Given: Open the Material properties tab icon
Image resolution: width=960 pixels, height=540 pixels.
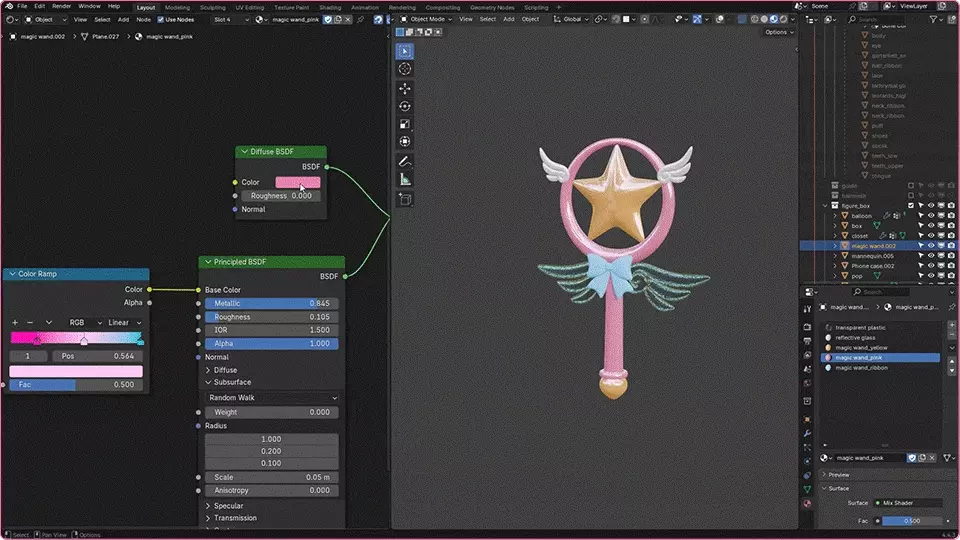Looking at the screenshot, I should [x=807, y=503].
